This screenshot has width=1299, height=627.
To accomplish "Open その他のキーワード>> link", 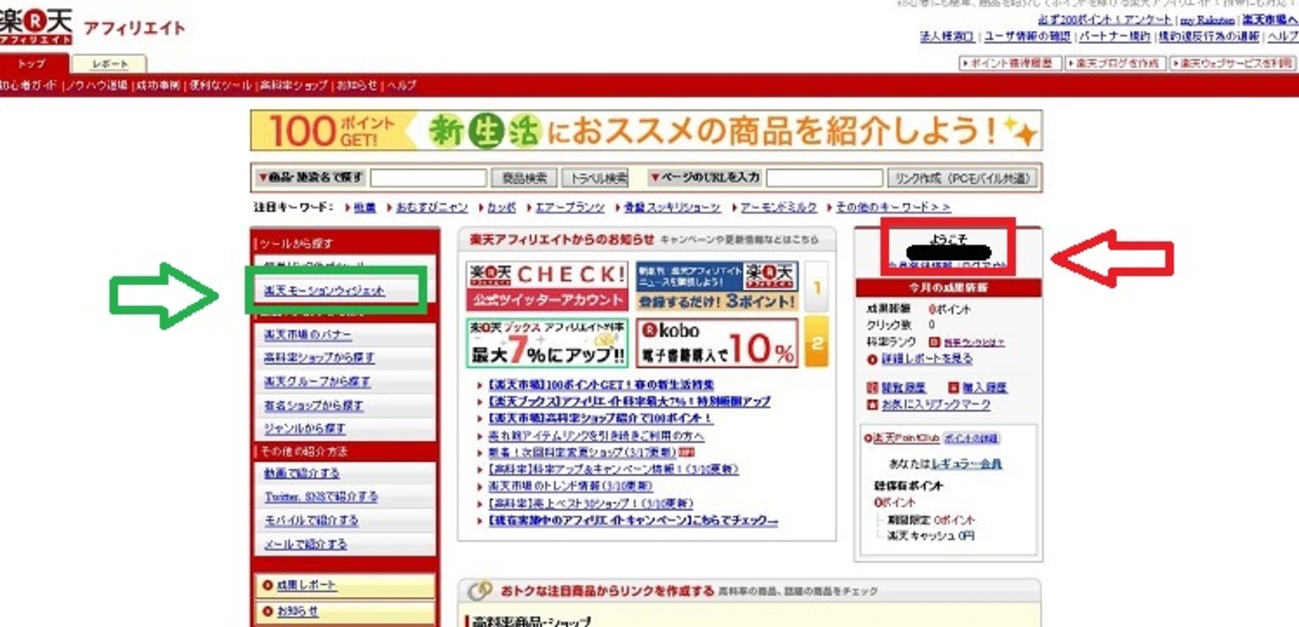I will pos(893,207).
